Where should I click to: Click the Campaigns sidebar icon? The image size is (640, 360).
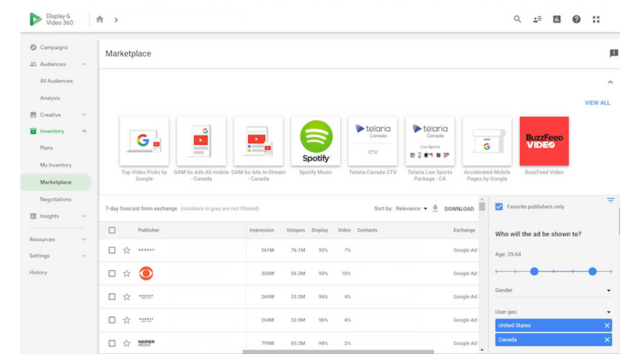pos(33,47)
